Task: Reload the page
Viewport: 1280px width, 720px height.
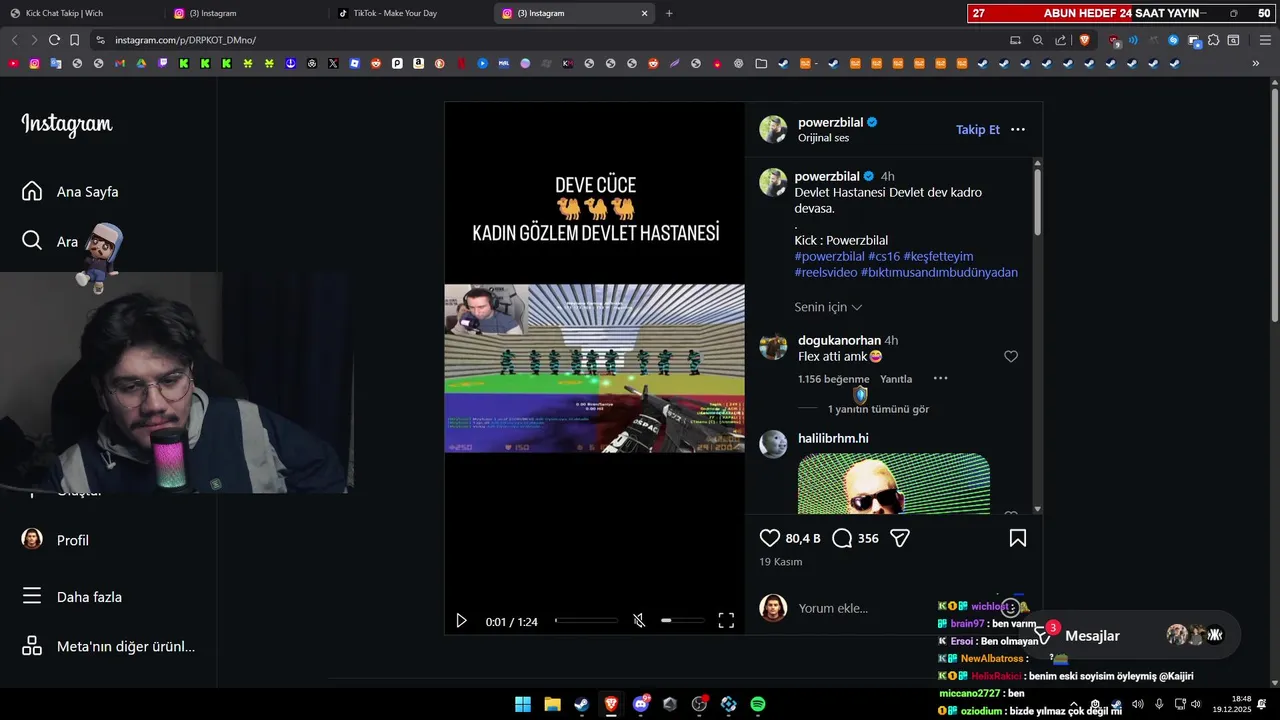Action: tap(54, 40)
